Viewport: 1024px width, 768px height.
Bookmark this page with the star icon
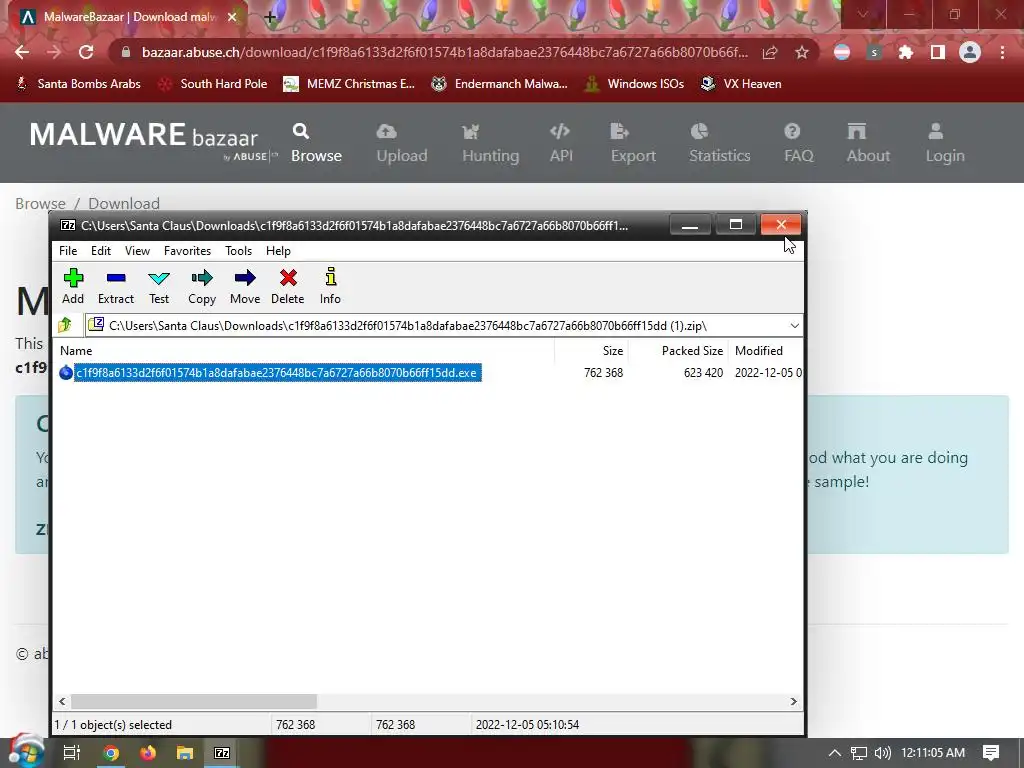pos(802,52)
